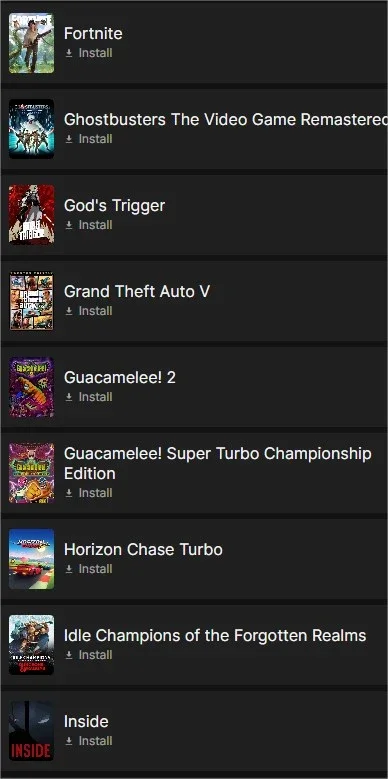Click the download icon under Guacamelee! 2
The width and height of the screenshot is (388, 779).
[x=69, y=397]
